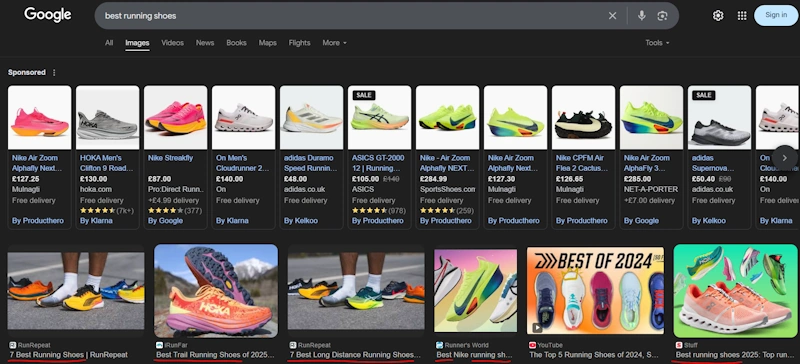Start voice search with the microphone icon
This screenshot has height=364, width=800.
[x=642, y=16]
